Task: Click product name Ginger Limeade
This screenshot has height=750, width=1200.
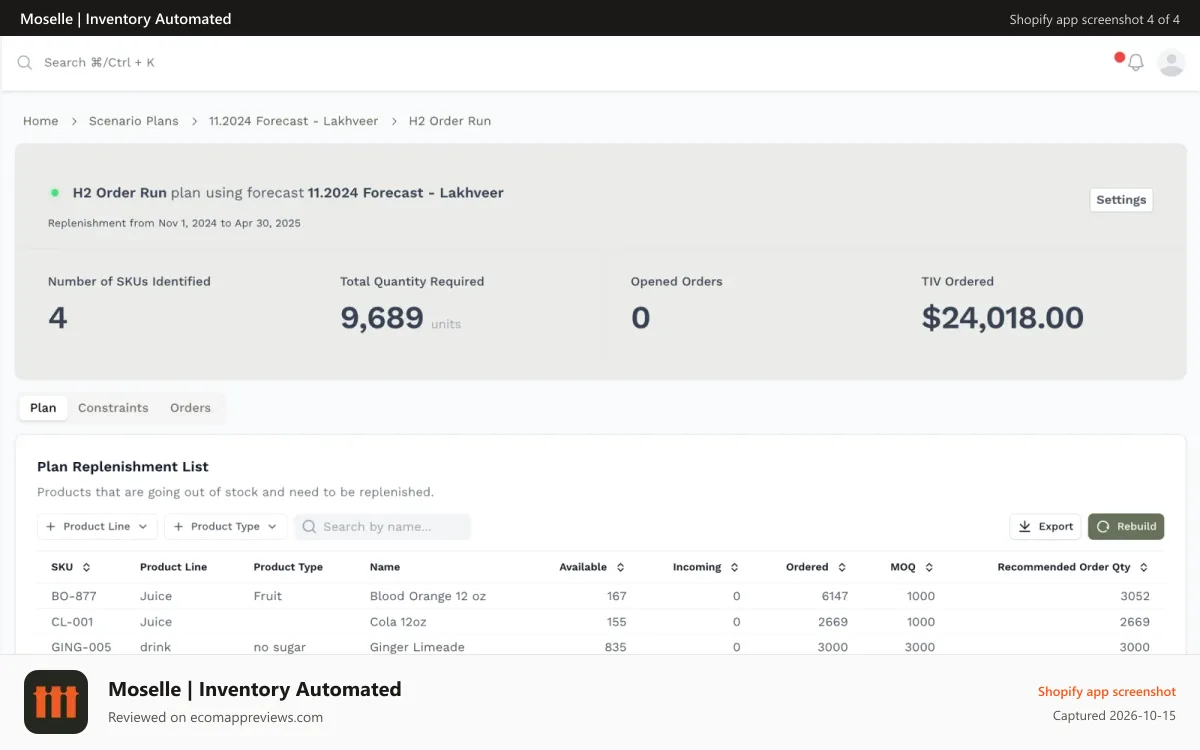Action: (x=417, y=647)
